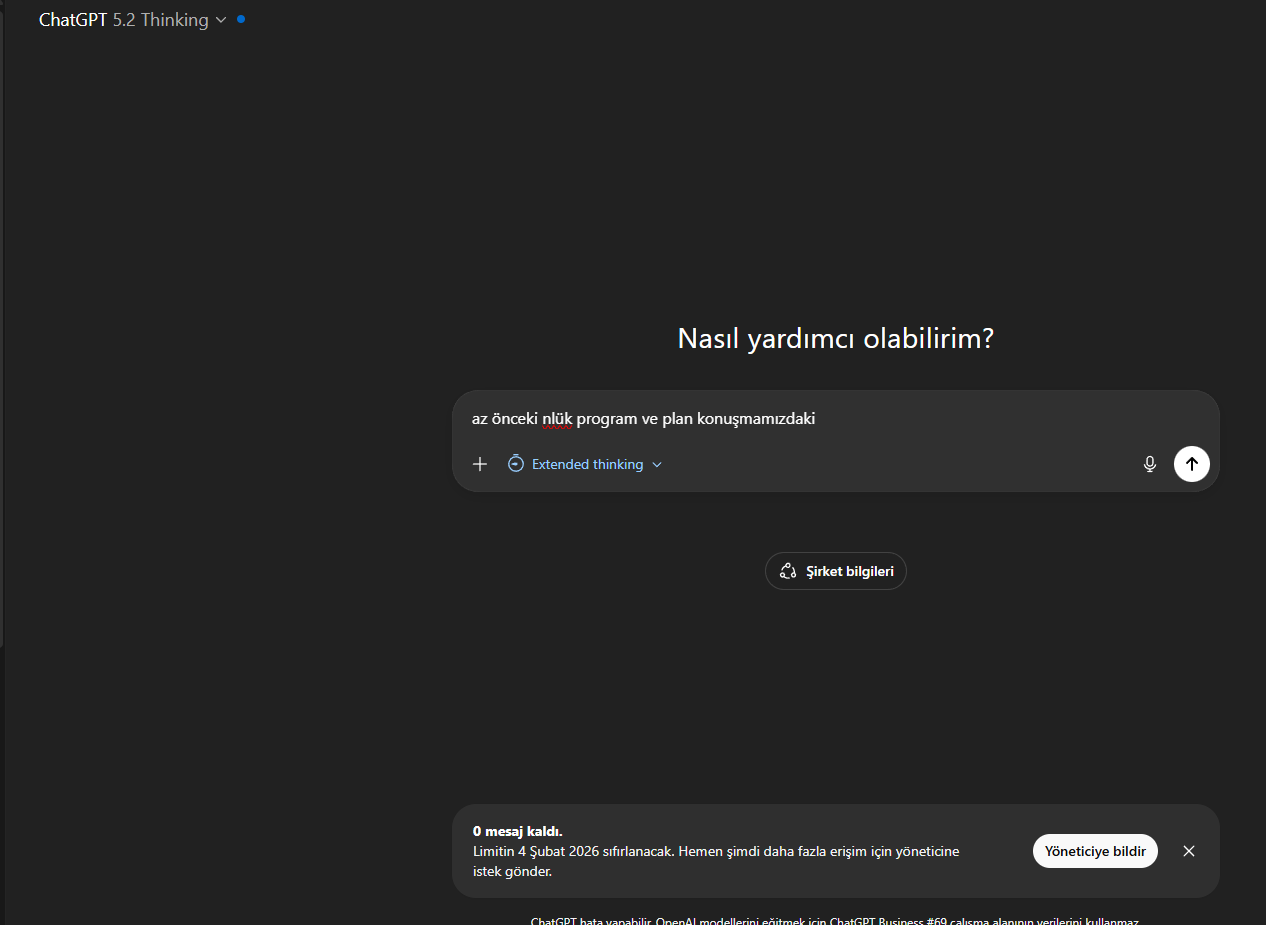Send the message with the arrow button
The width and height of the screenshot is (1266, 925).
click(1192, 464)
